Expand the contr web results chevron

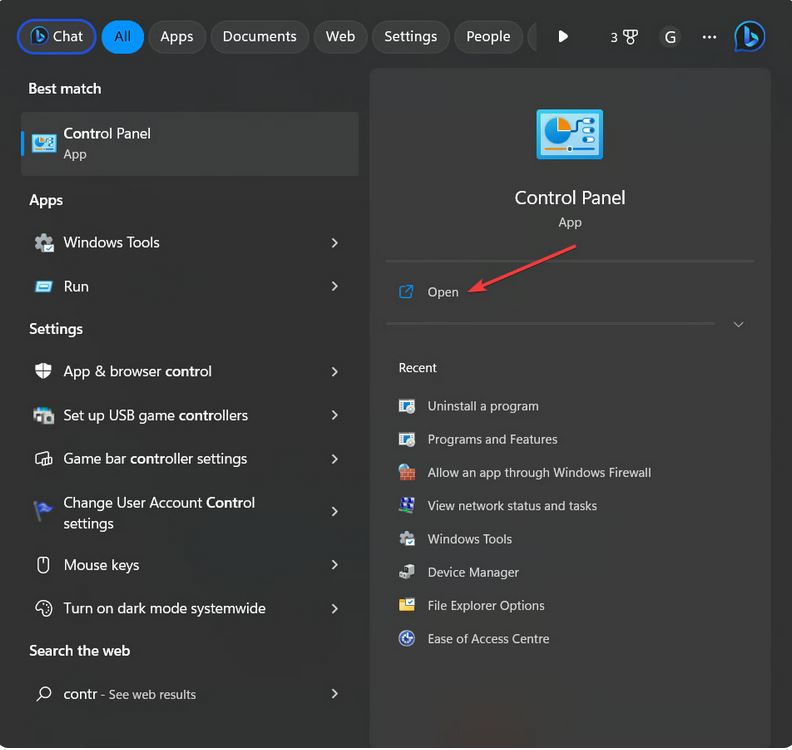pos(334,693)
